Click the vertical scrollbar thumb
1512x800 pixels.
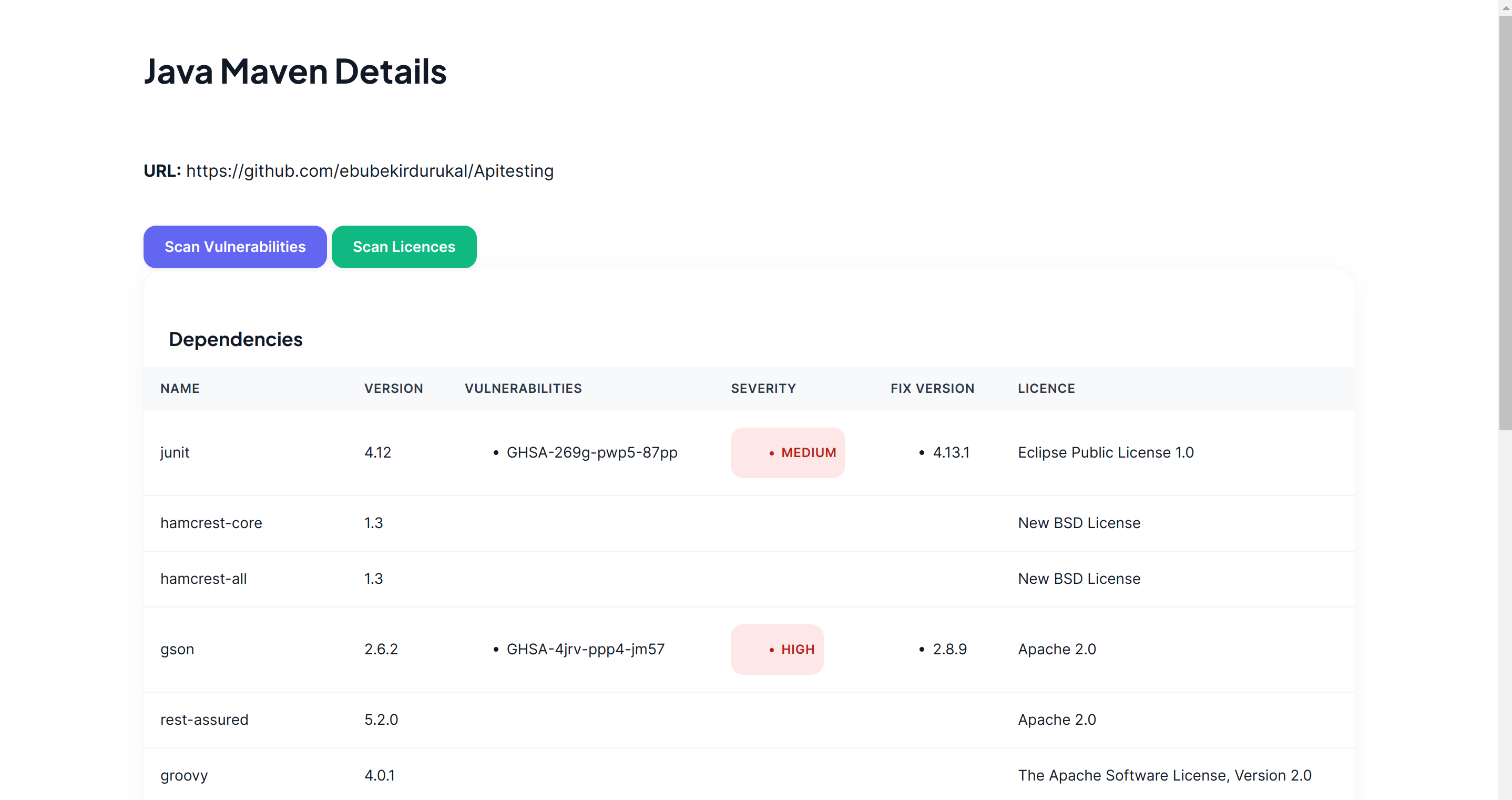tap(1505, 223)
